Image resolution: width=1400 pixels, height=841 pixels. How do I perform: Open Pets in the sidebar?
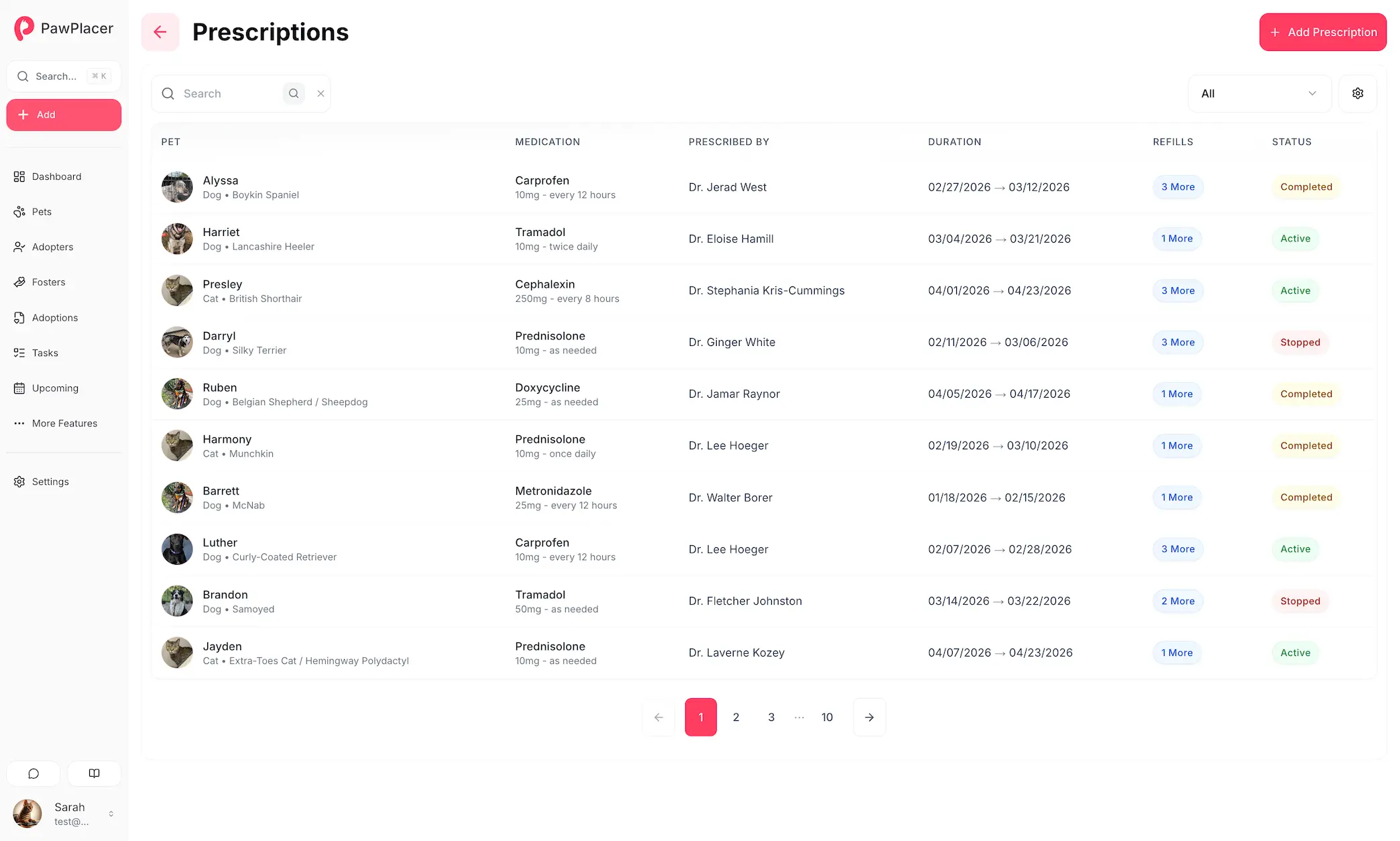click(x=42, y=212)
